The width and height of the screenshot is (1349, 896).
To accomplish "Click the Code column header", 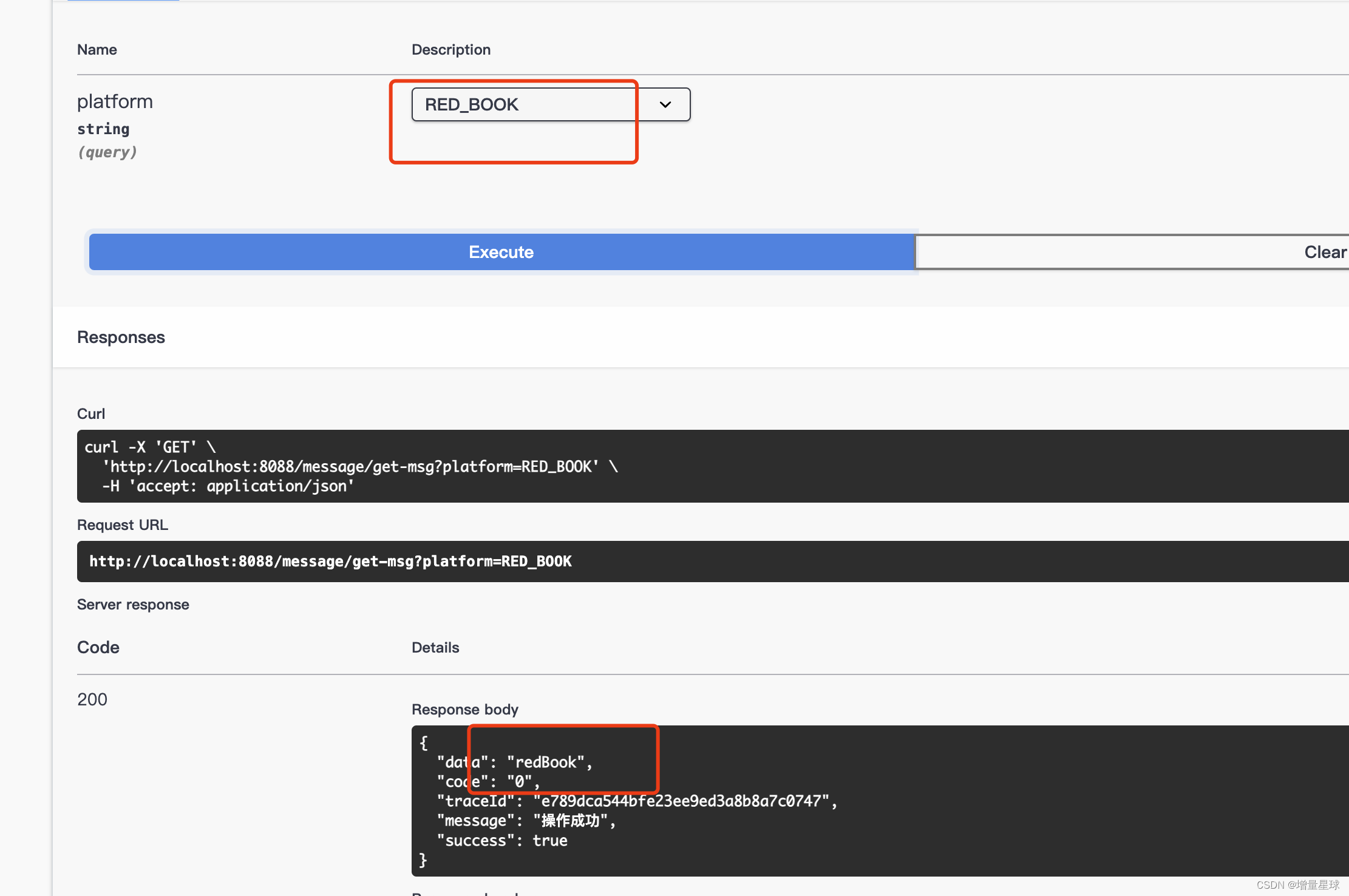I will click(x=98, y=648).
